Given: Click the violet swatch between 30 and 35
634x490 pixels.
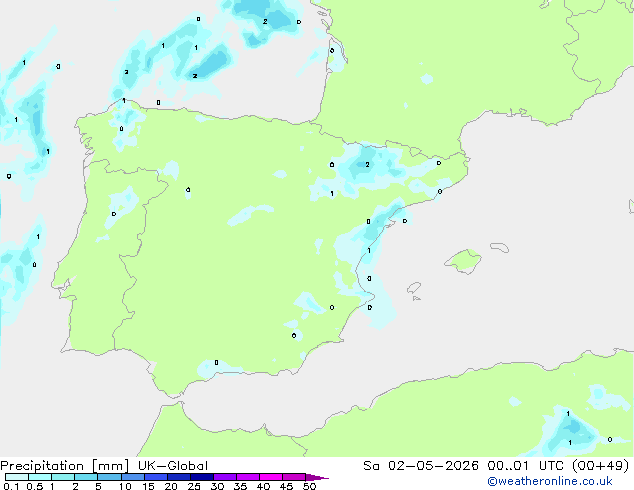Looking at the screenshot, I should (225, 477).
